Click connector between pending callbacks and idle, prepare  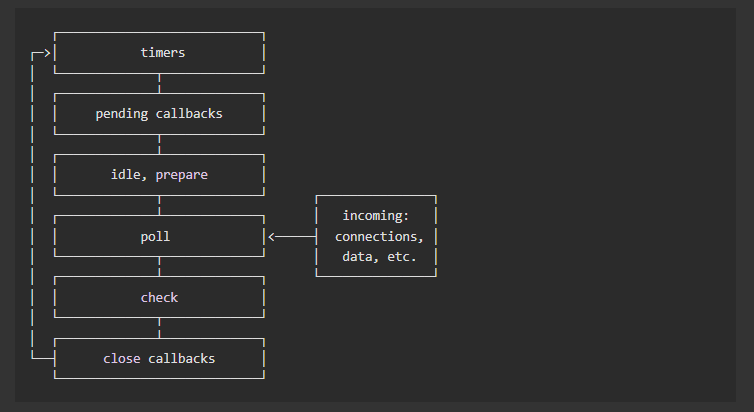[x=159, y=144]
